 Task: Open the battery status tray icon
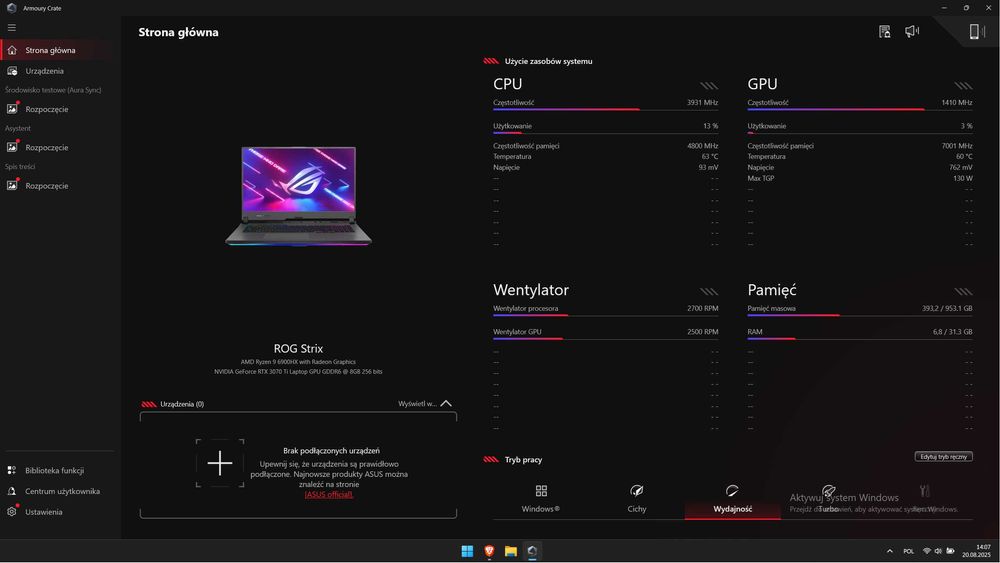(x=950, y=551)
